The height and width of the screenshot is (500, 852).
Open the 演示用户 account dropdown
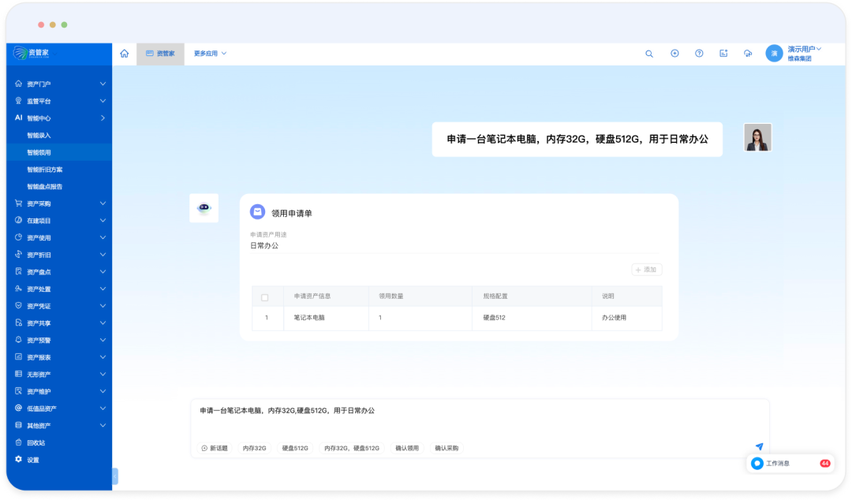click(x=804, y=49)
